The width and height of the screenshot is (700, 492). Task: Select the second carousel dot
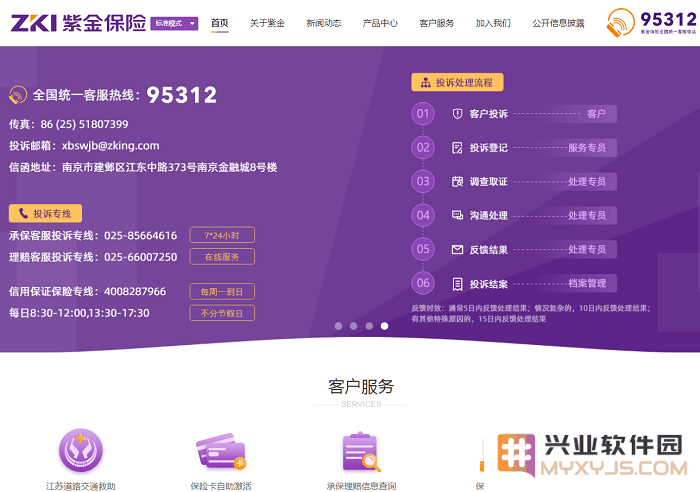[x=354, y=326]
